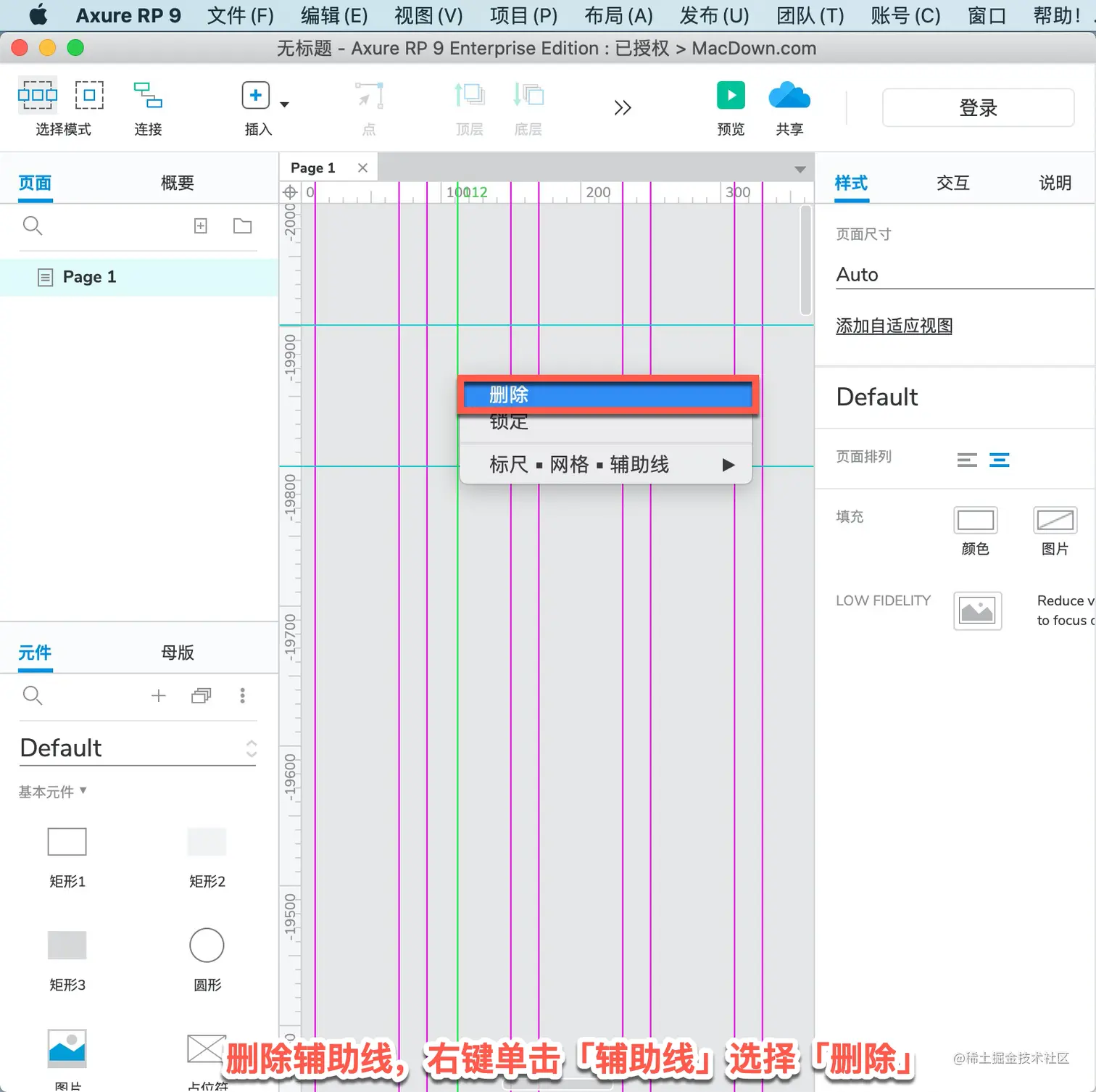
Task: Choose 锁定 in the context menu
Action: click(x=607, y=422)
